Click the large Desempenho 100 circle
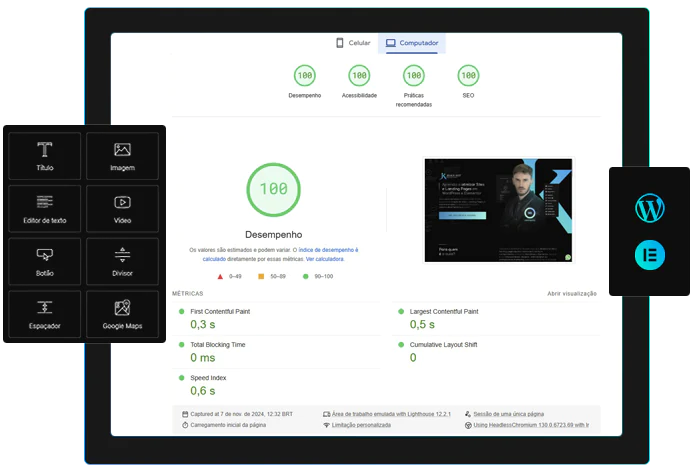This screenshot has height=473, width=698. [273, 190]
